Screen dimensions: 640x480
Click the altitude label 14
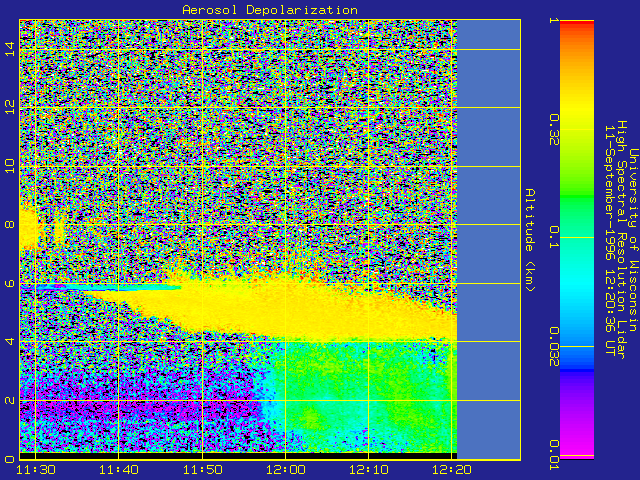point(10,49)
